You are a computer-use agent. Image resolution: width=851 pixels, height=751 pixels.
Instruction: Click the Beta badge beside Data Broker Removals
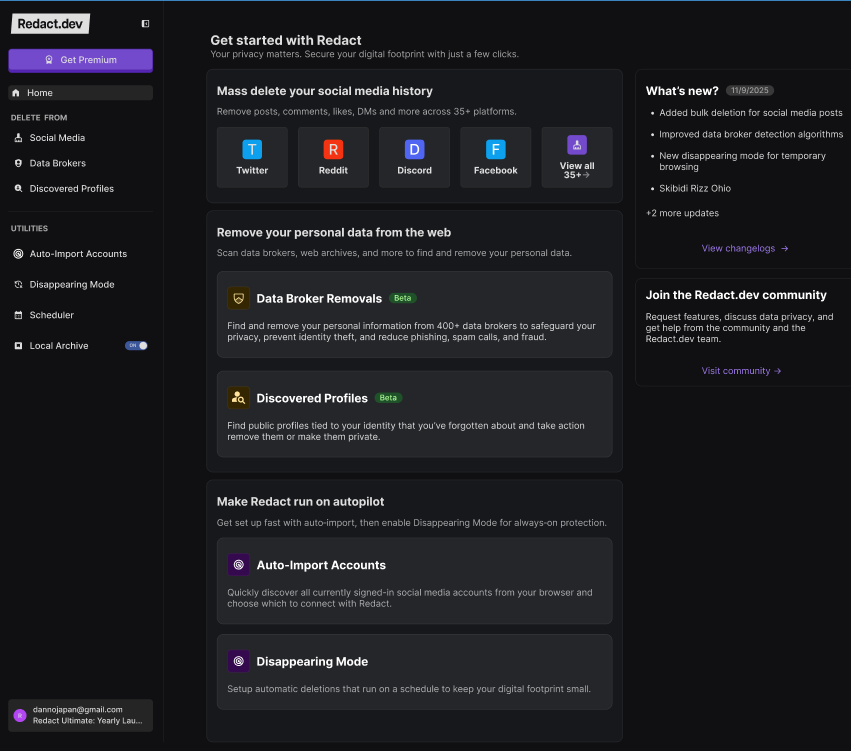coord(403,298)
